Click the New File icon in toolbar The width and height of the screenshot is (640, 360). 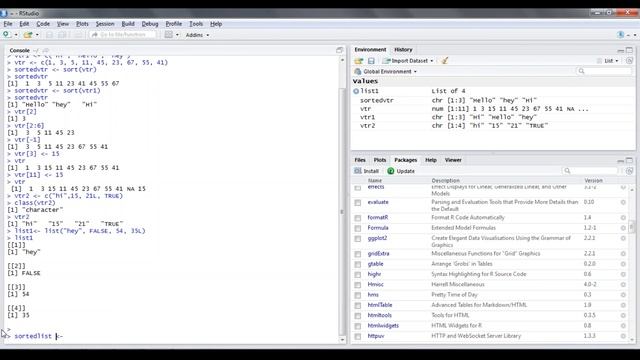coord(7,35)
